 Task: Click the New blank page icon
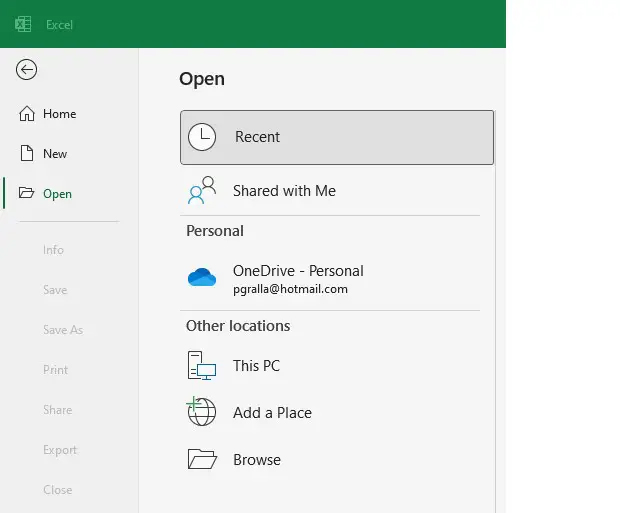[x=27, y=154]
